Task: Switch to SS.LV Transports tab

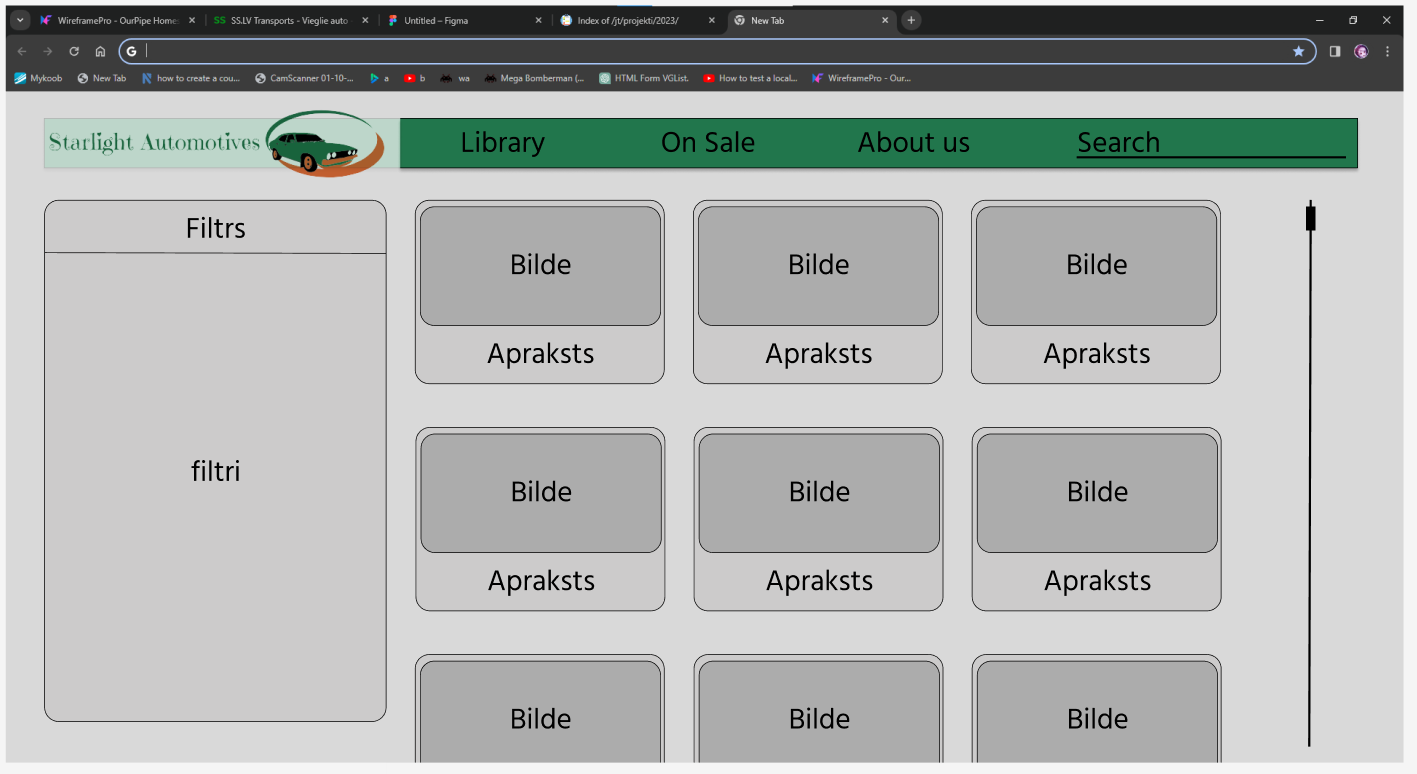Action: coord(288,20)
